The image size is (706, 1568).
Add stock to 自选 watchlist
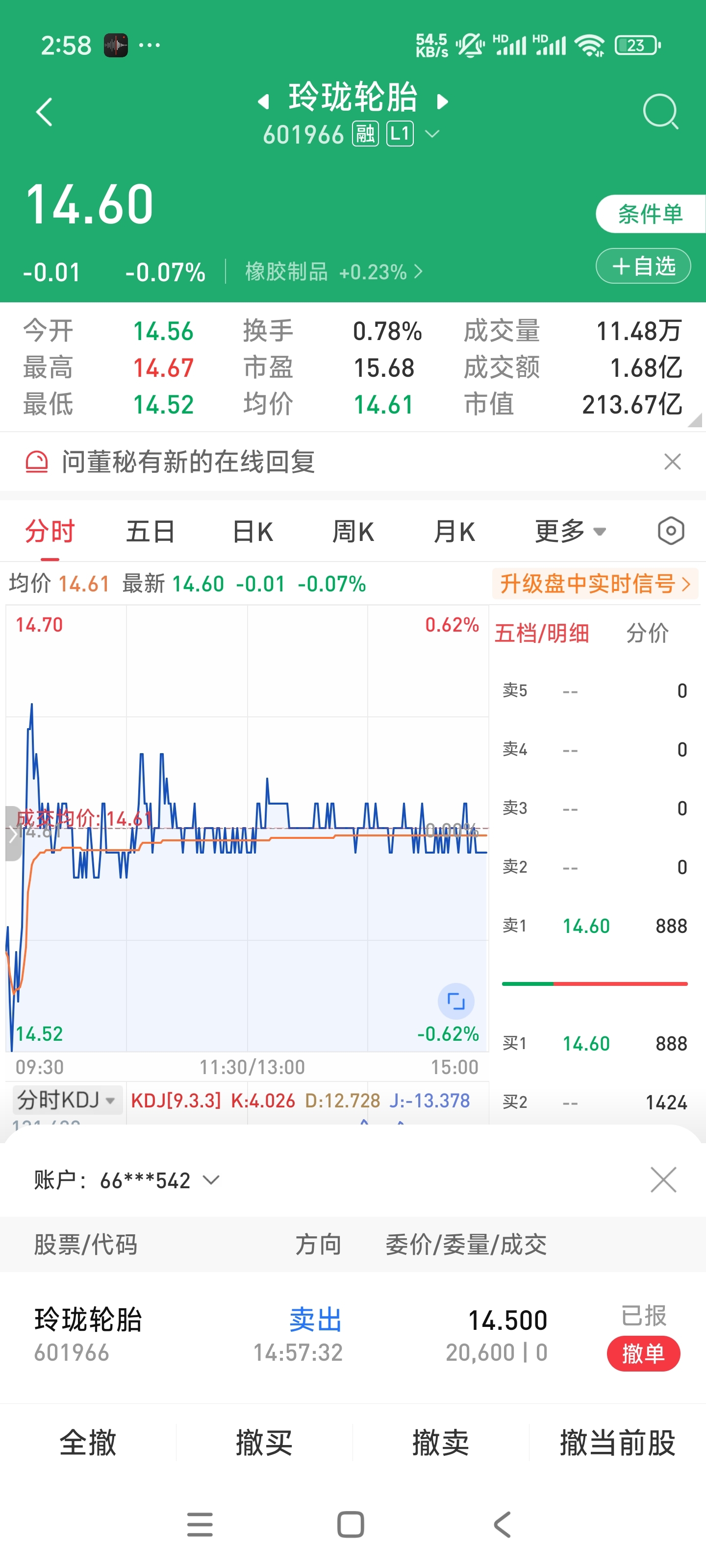[643, 266]
